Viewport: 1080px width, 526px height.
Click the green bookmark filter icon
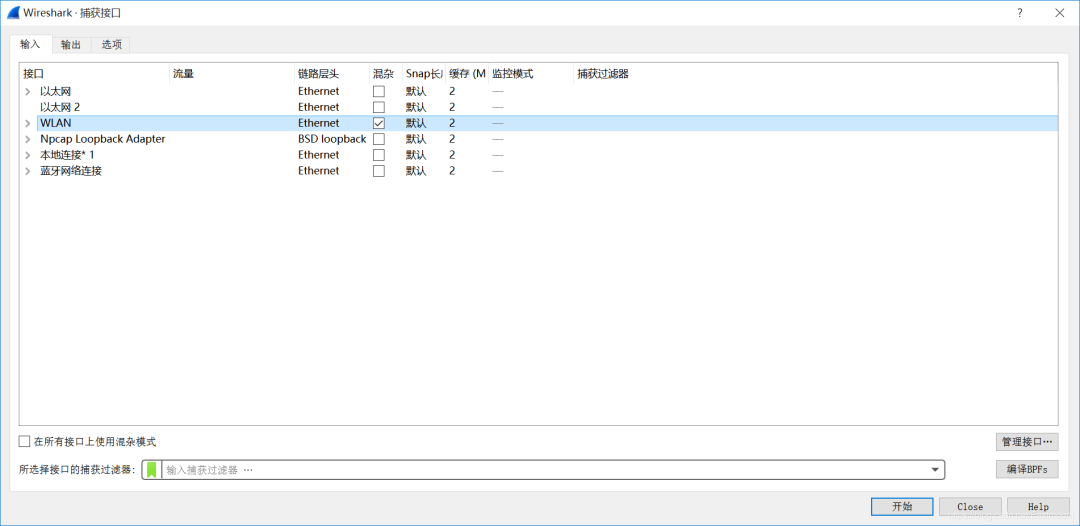(152, 470)
